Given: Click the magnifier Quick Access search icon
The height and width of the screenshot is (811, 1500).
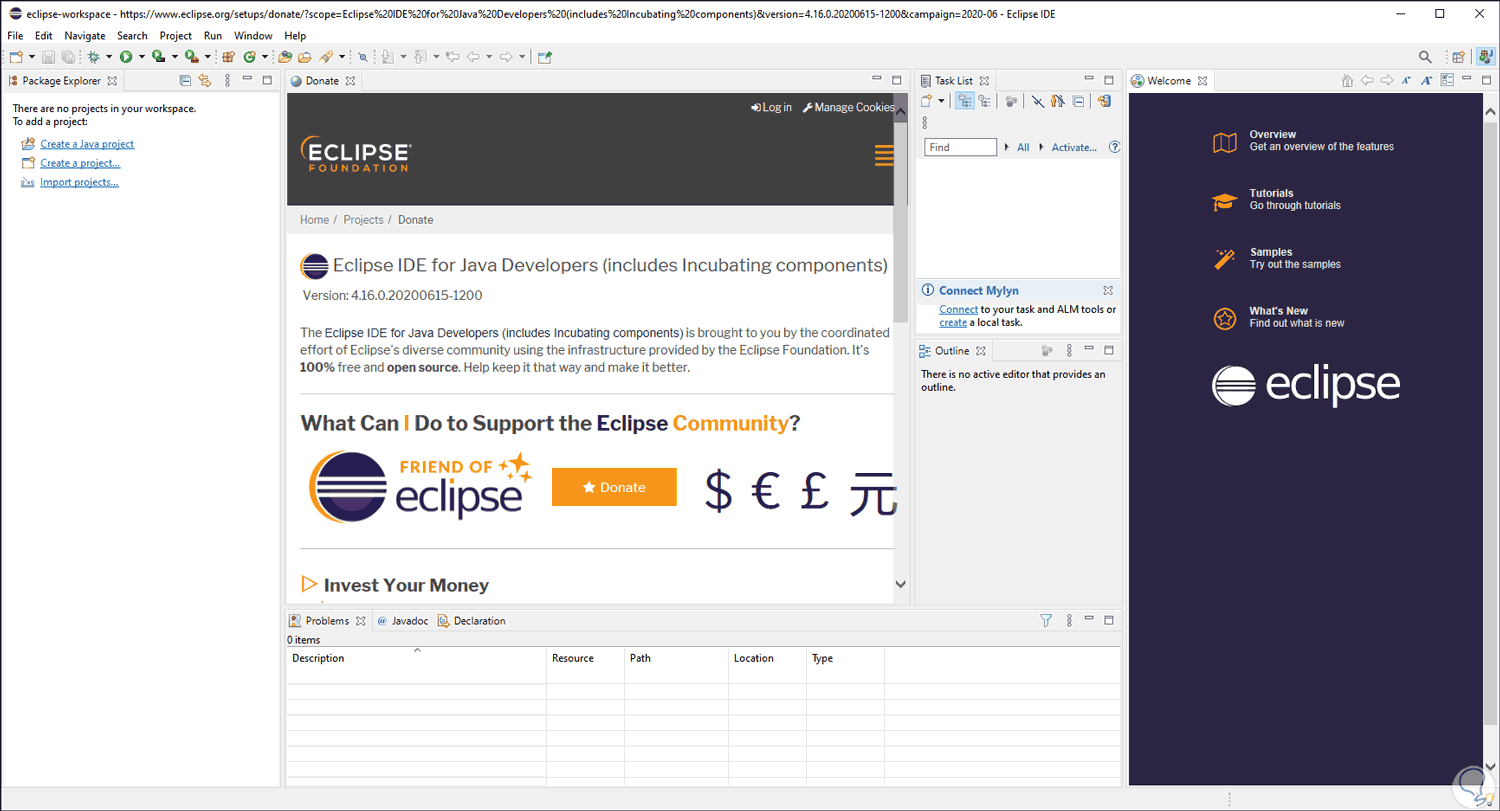Looking at the screenshot, I should point(1425,57).
